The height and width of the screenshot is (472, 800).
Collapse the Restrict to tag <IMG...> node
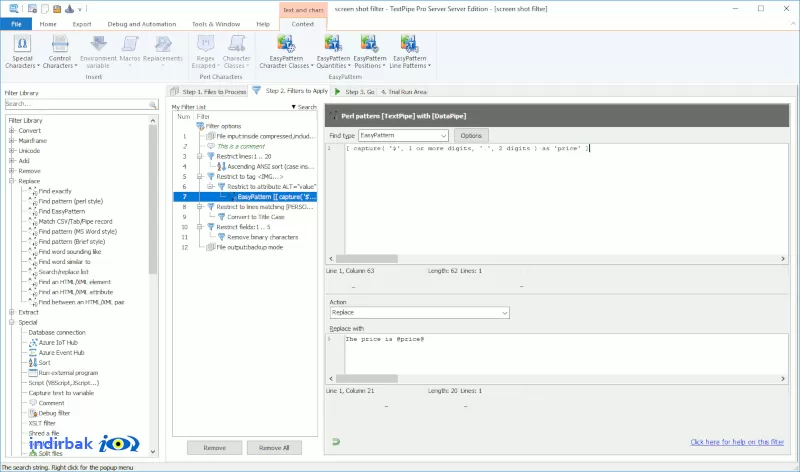[200, 177]
